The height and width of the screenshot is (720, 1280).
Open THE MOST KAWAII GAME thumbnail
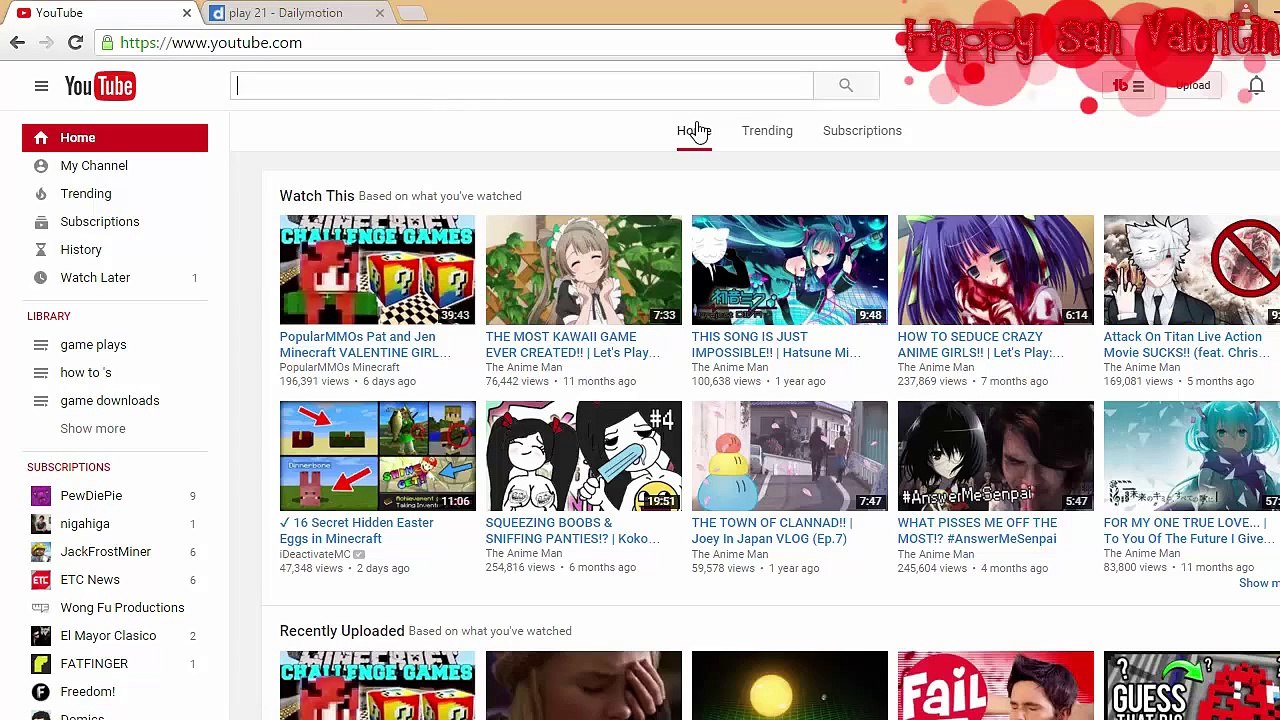pyautogui.click(x=584, y=270)
